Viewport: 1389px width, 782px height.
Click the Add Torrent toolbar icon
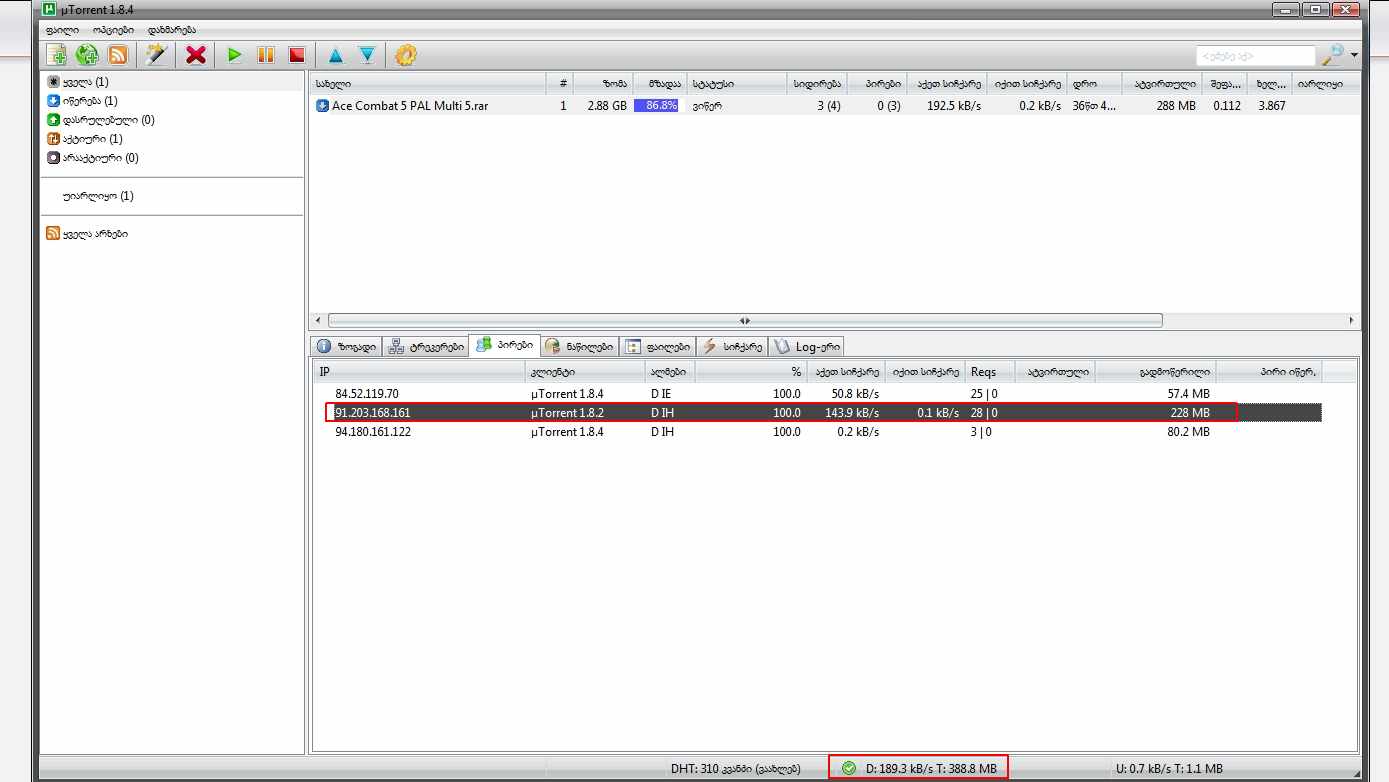pyautogui.click(x=57, y=55)
